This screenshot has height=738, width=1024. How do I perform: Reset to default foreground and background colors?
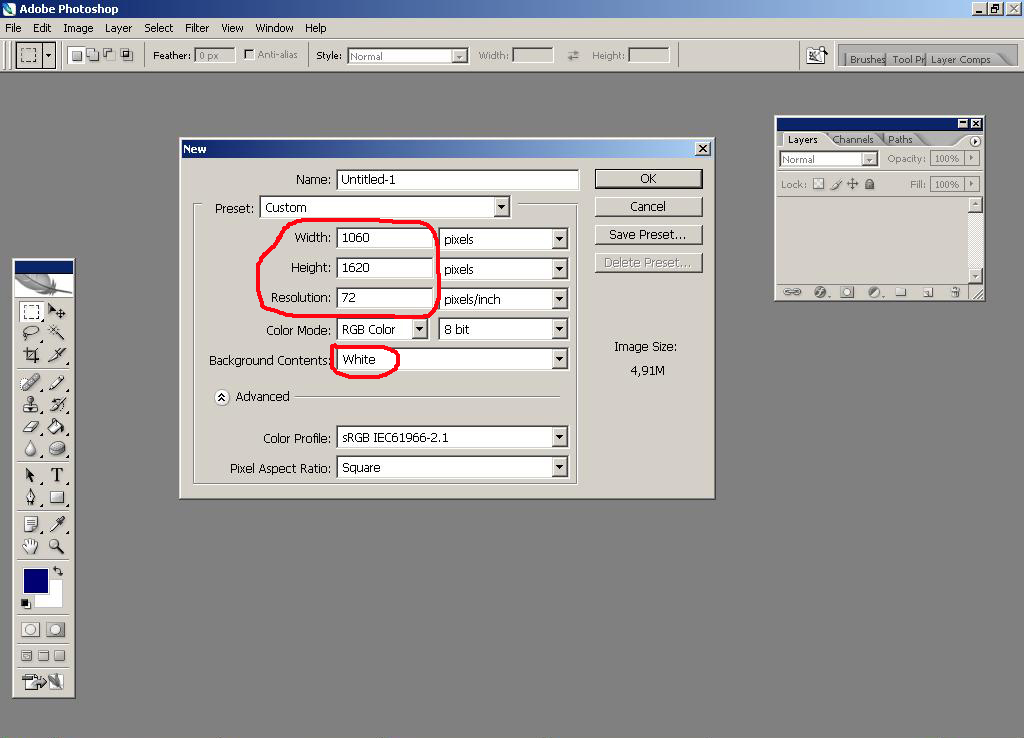tap(25, 603)
